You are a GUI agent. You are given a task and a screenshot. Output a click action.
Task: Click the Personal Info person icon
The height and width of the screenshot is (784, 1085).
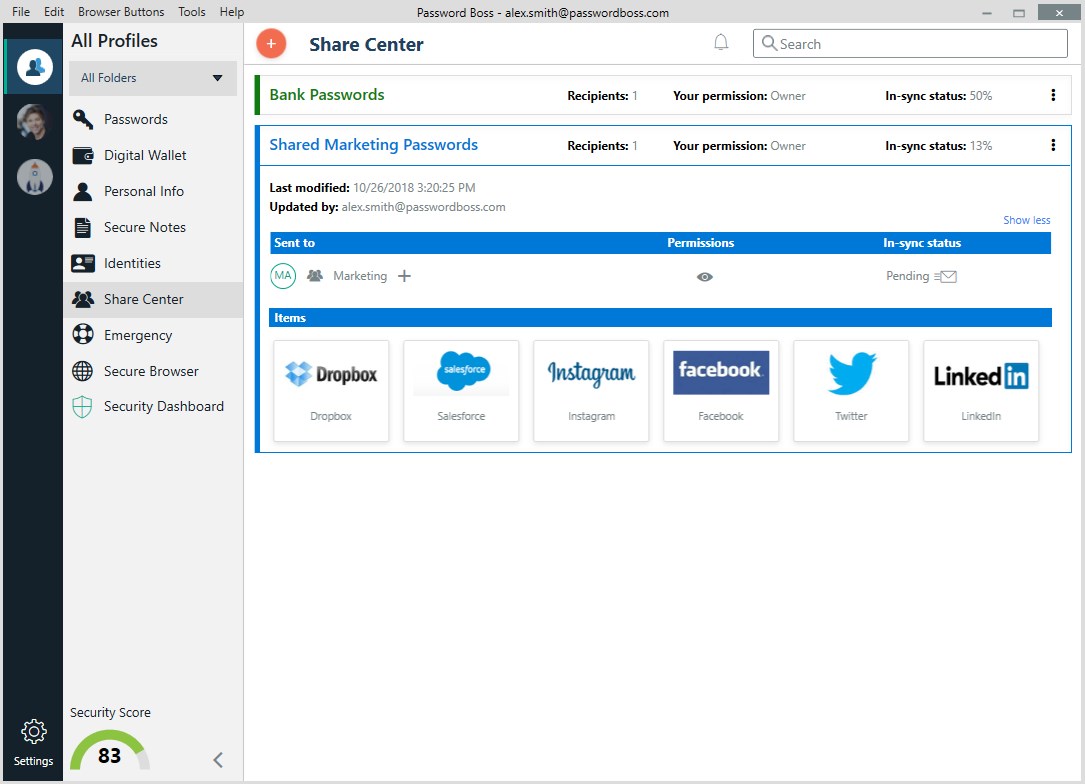click(x=83, y=191)
